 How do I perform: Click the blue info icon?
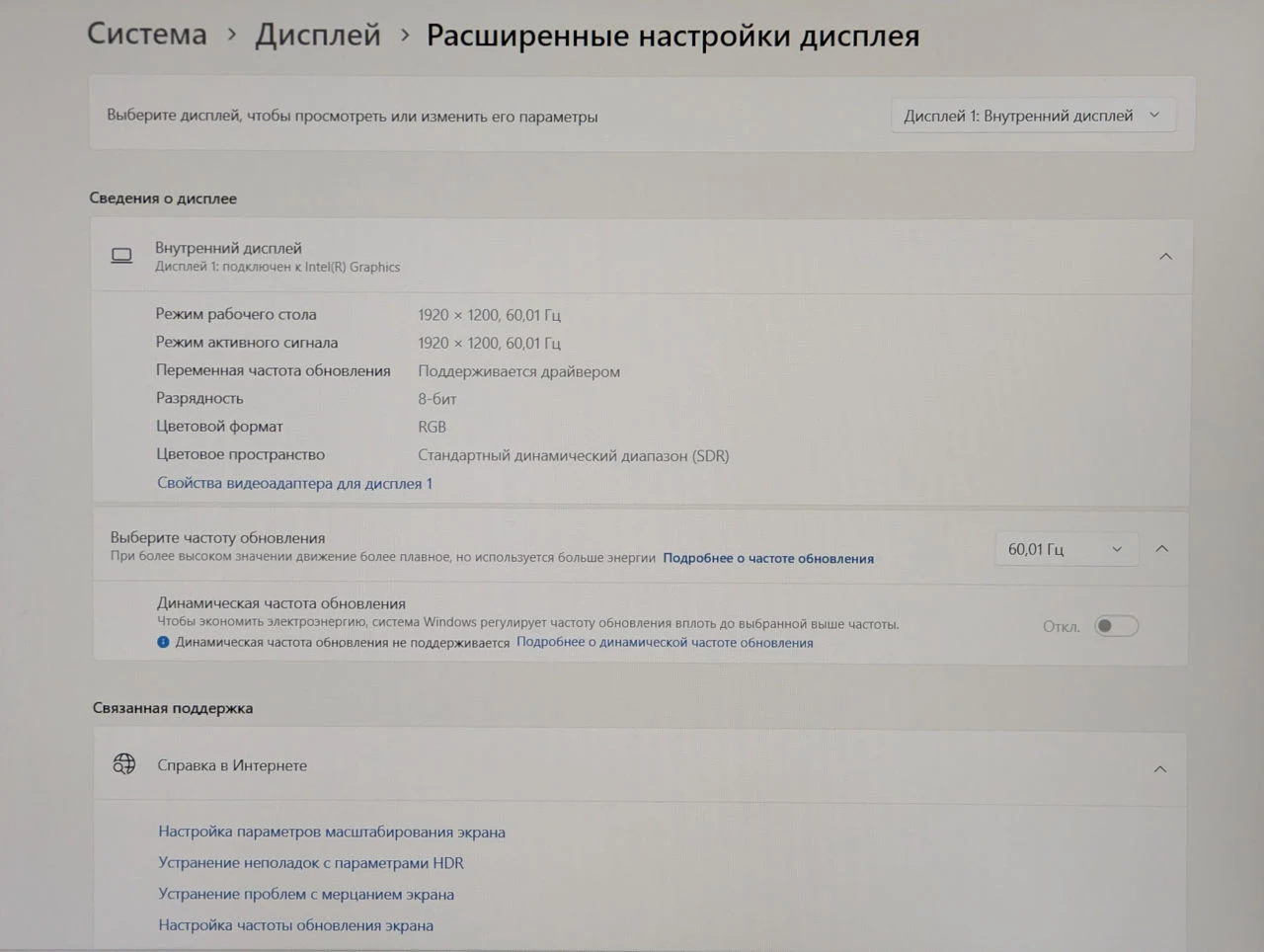click(163, 642)
